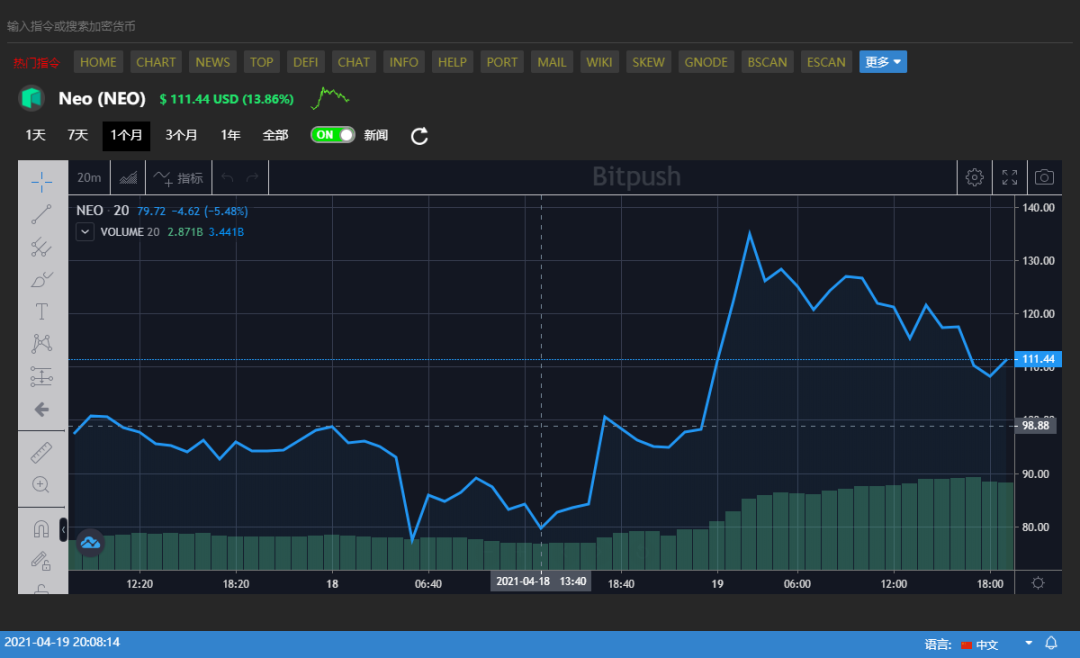Open the CHART command
1080x658 pixels.
pyautogui.click(x=156, y=62)
